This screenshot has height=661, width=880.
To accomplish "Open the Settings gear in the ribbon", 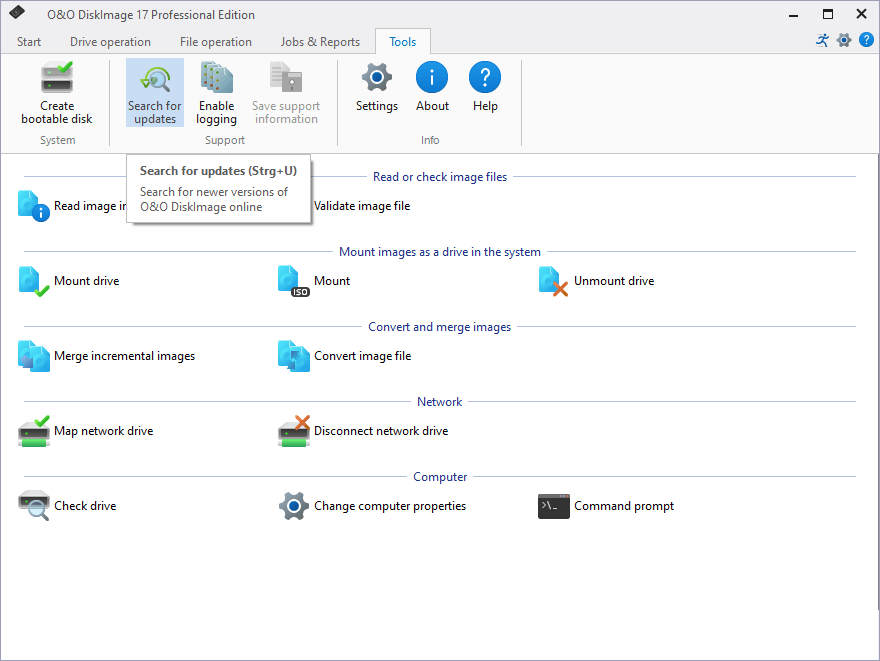I will coord(377,78).
